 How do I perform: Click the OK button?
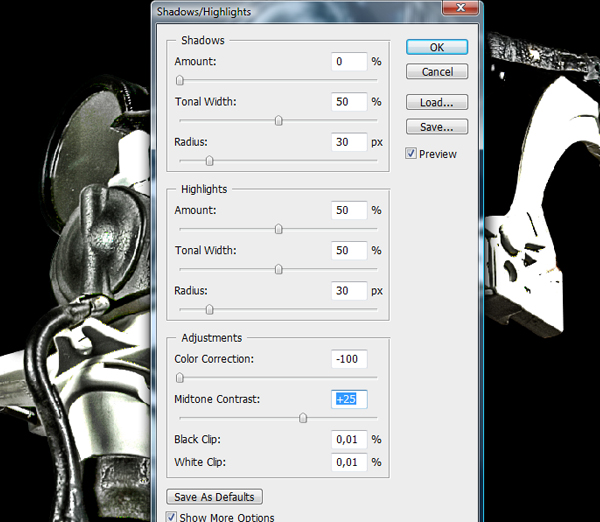[437, 47]
